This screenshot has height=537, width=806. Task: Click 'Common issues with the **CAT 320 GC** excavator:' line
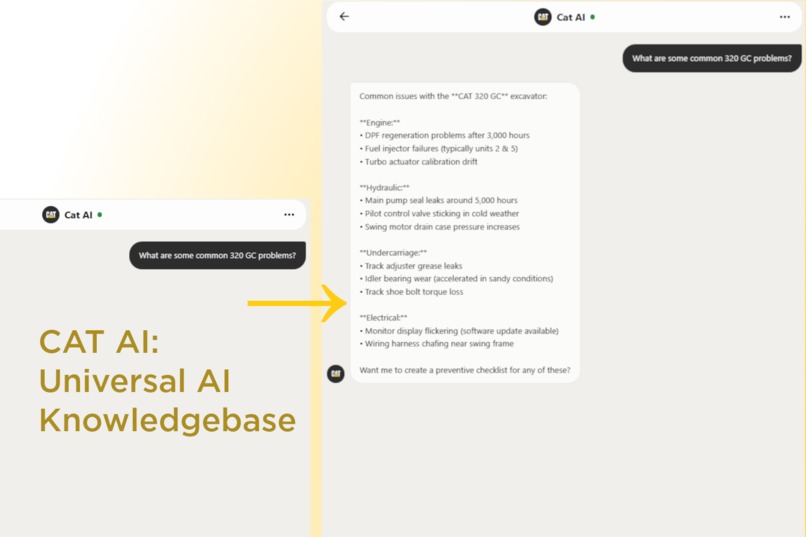[453, 96]
